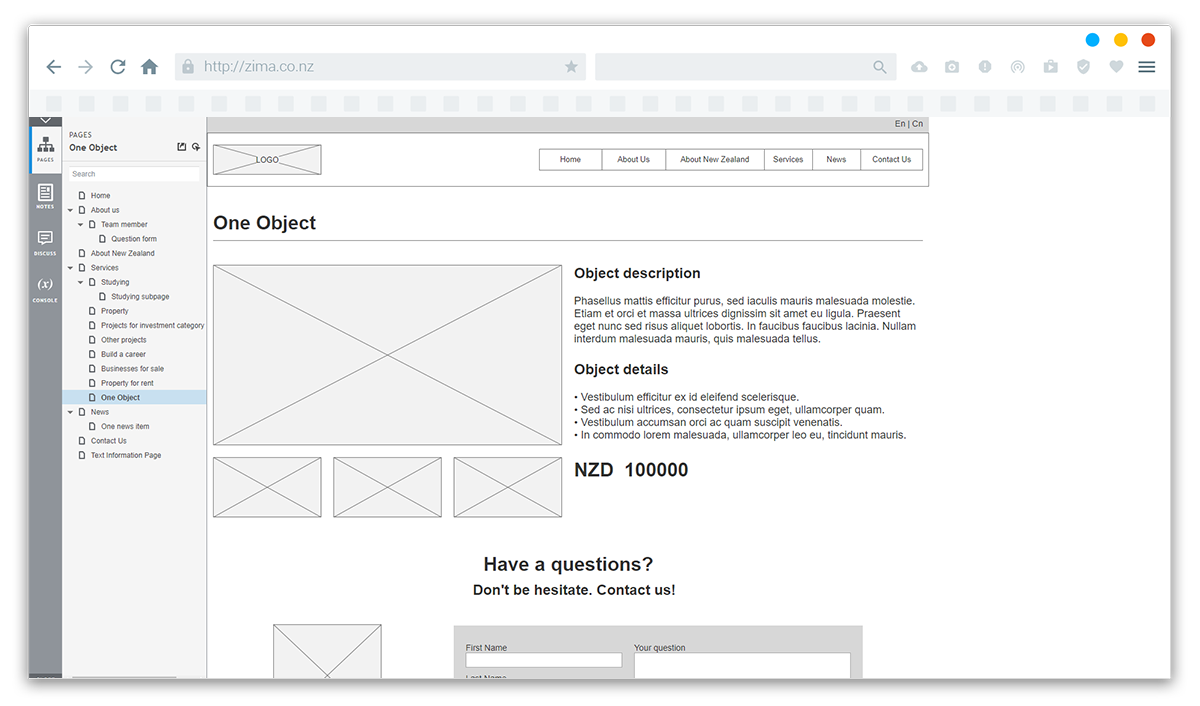Image resolution: width=1200 pixels, height=706 pixels.
Task: Click the First Name input field
Action: coord(543,661)
